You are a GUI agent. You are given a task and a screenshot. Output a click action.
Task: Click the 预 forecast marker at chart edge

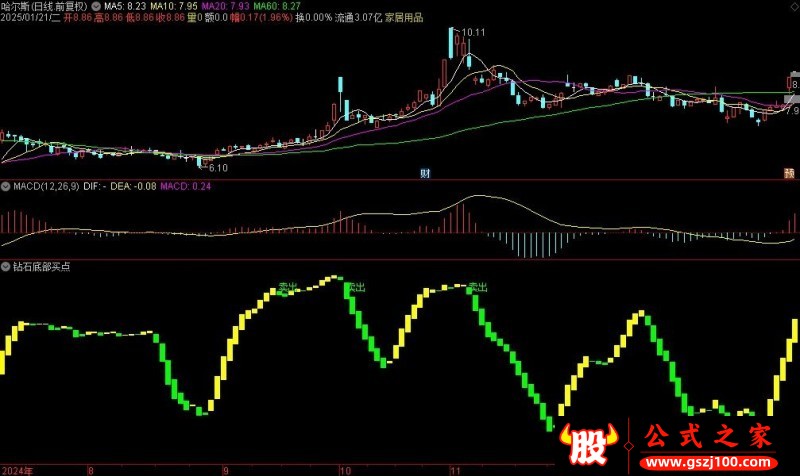789,173
